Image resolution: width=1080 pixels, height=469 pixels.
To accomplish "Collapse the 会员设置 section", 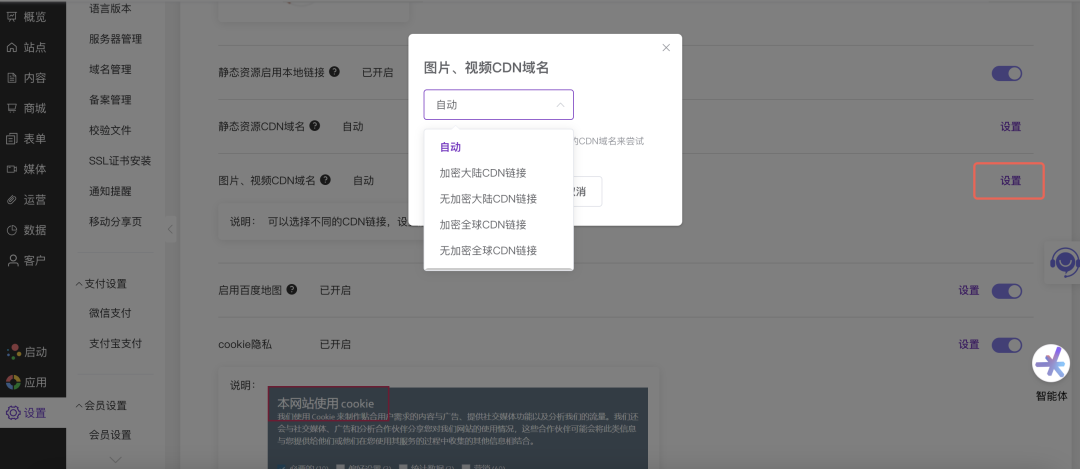I will point(80,406).
